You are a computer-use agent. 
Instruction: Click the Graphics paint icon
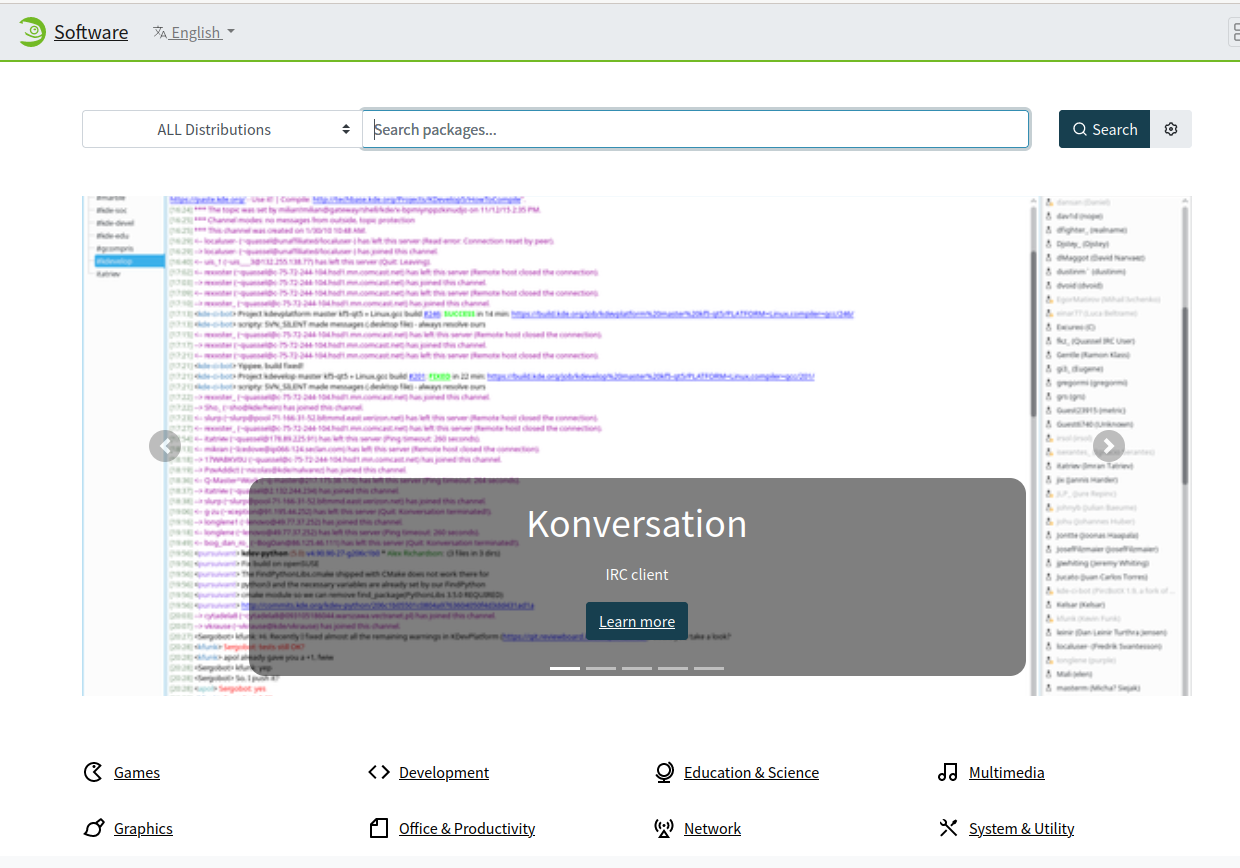coord(93,828)
